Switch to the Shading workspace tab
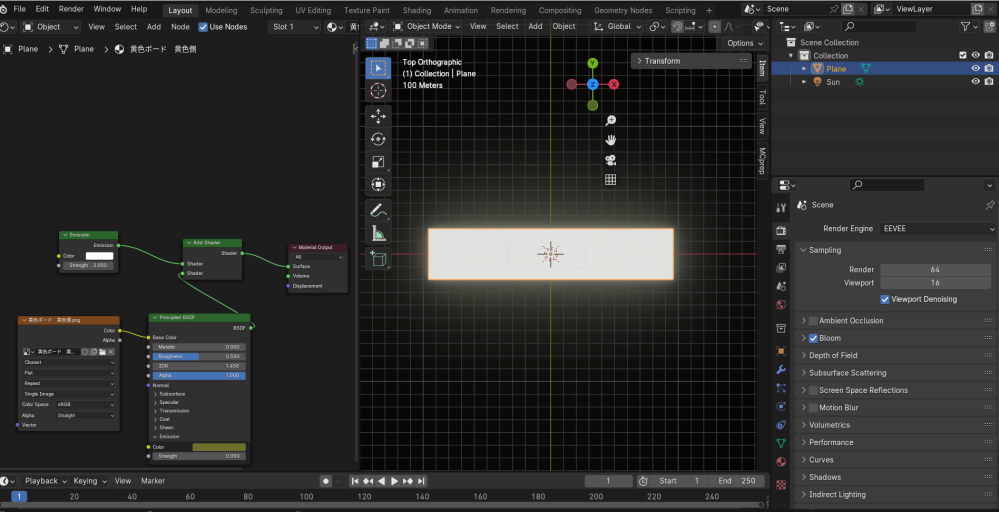The image size is (999, 512). pos(417,10)
